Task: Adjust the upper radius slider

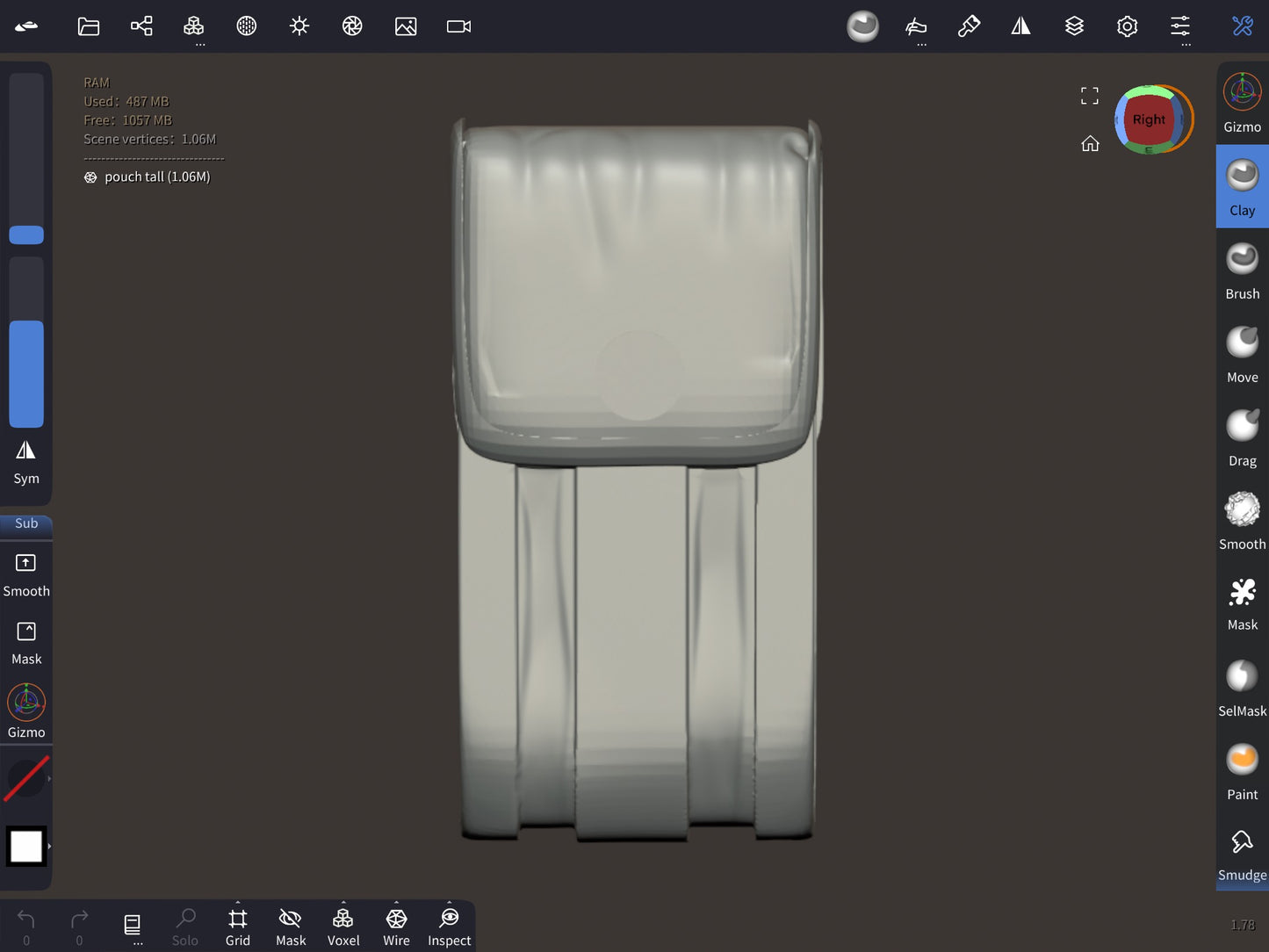Action: 26,159
